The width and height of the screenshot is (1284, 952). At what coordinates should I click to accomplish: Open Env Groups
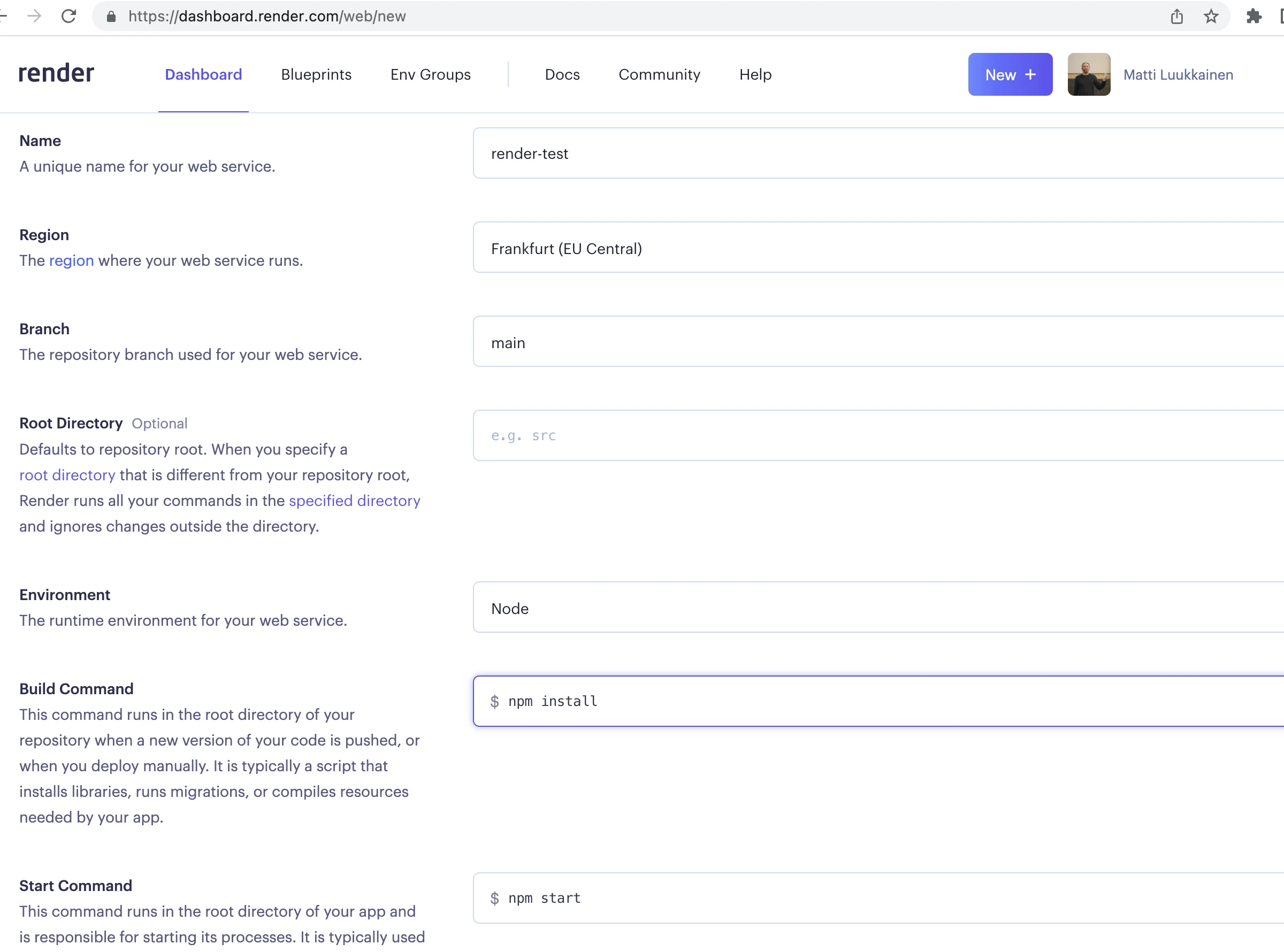pyautogui.click(x=431, y=74)
